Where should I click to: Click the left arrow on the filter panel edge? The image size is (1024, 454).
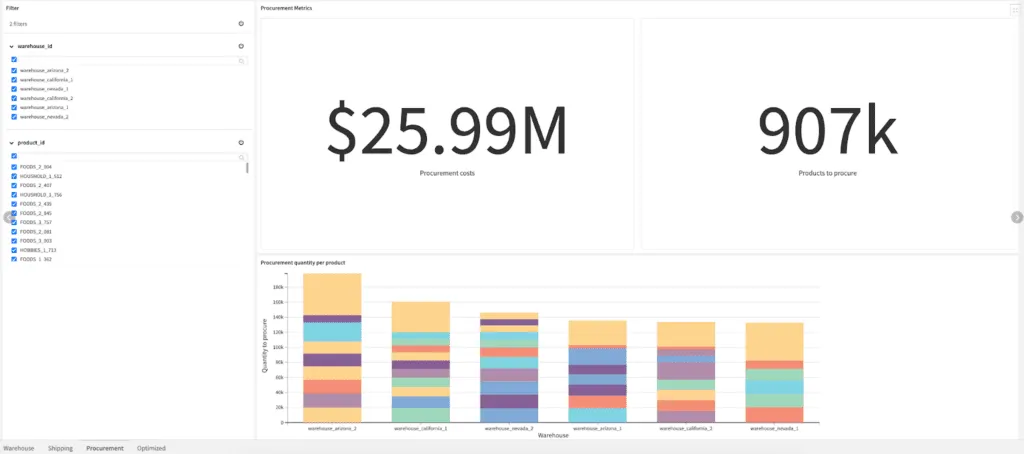point(8,217)
